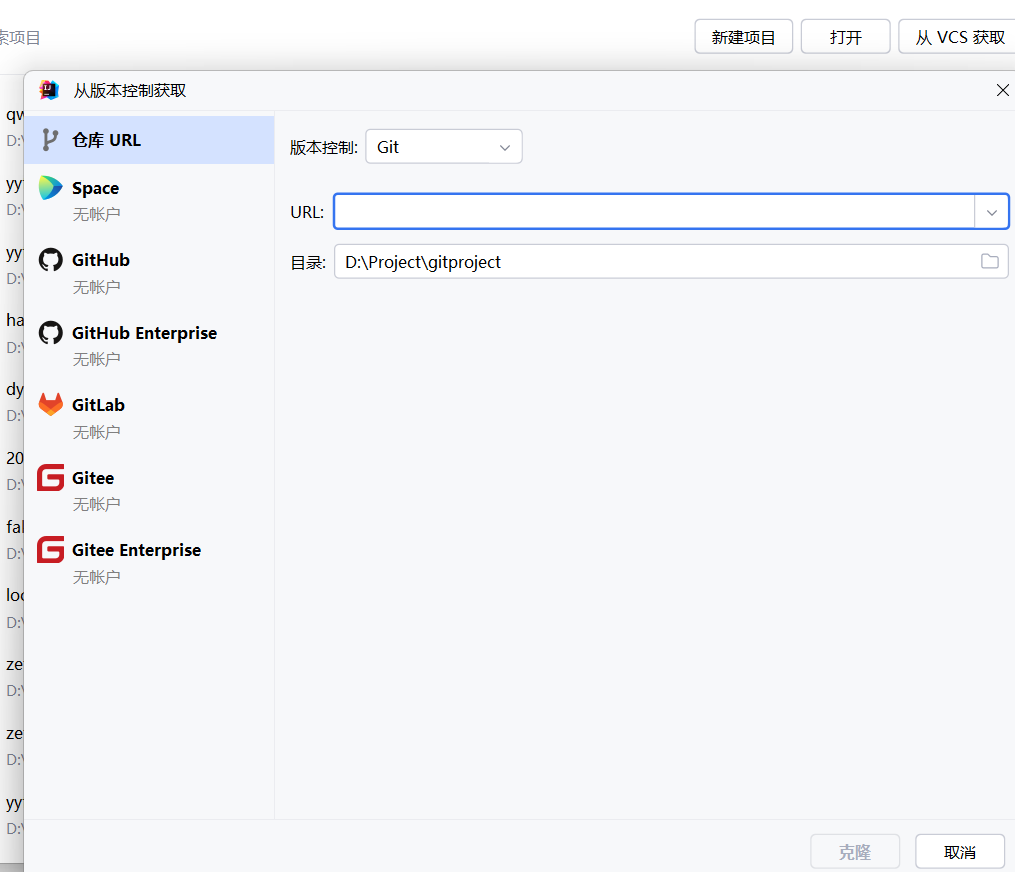
Task: Click 无帐户 text under Gitee Enterprise
Action: [x=96, y=577]
